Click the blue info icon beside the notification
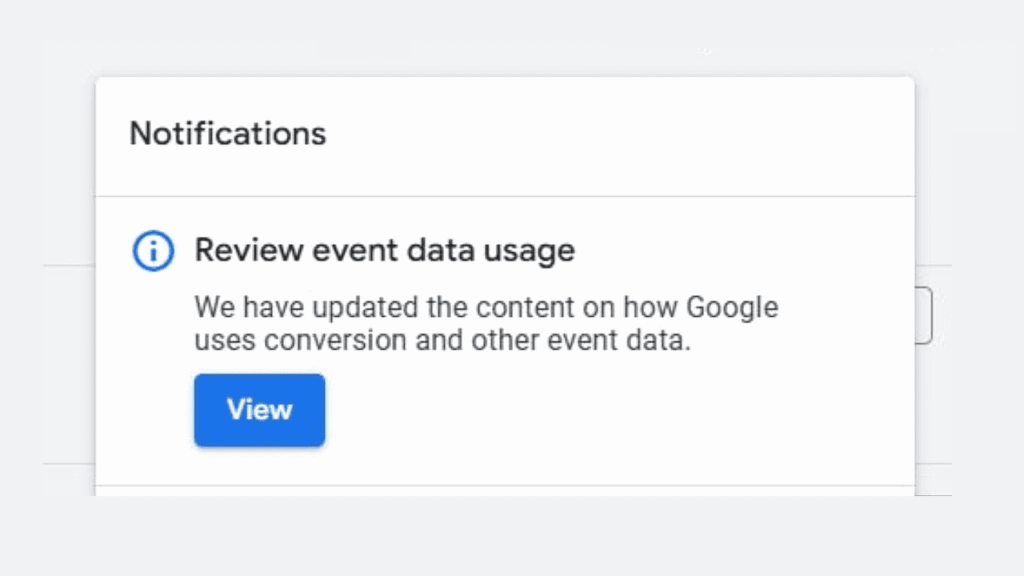Image resolution: width=1024 pixels, height=576 pixels. click(x=152, y=251)
